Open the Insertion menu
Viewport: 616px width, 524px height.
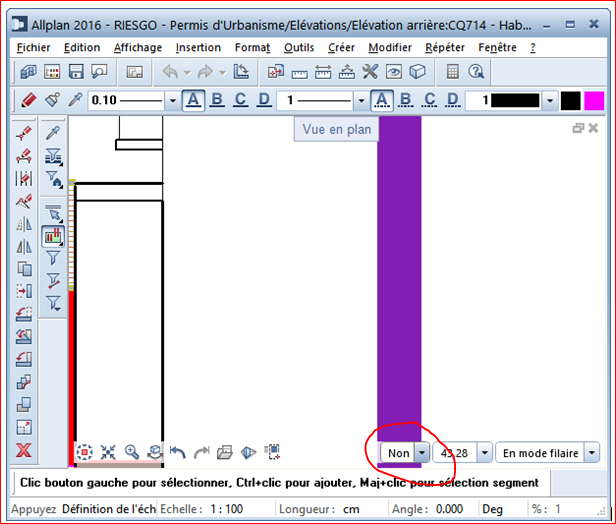198,48
